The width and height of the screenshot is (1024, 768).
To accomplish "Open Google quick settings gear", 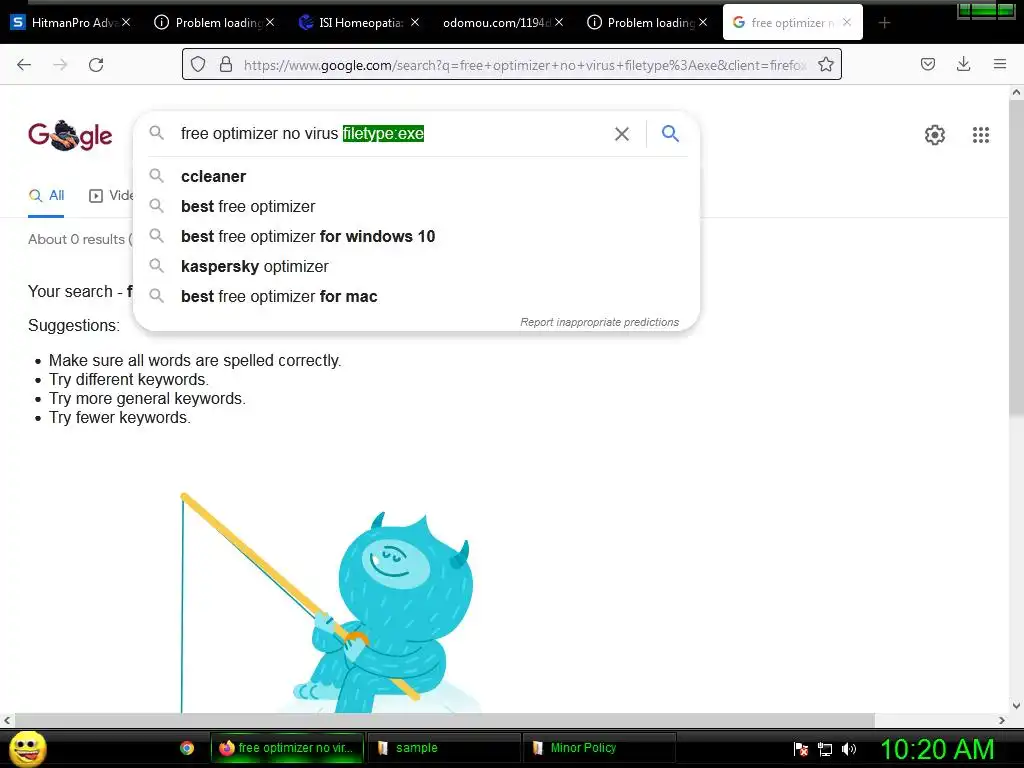I will click(x=935, y=135).
